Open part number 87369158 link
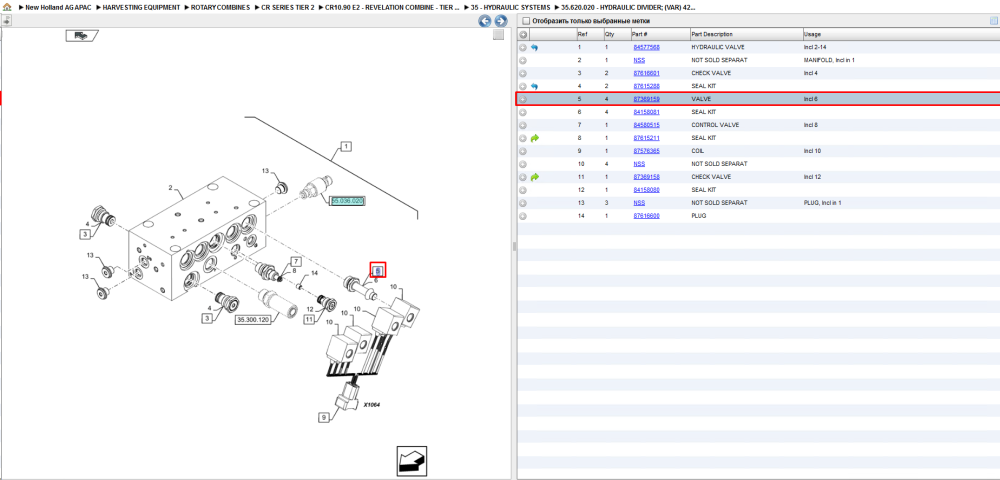 tap(646, 177)
